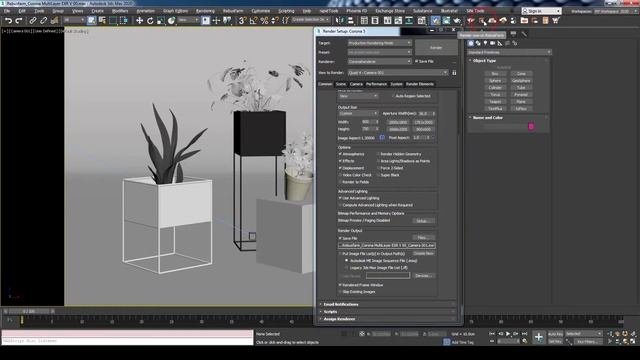Switch to the Performance tab

tap(376, 84)
